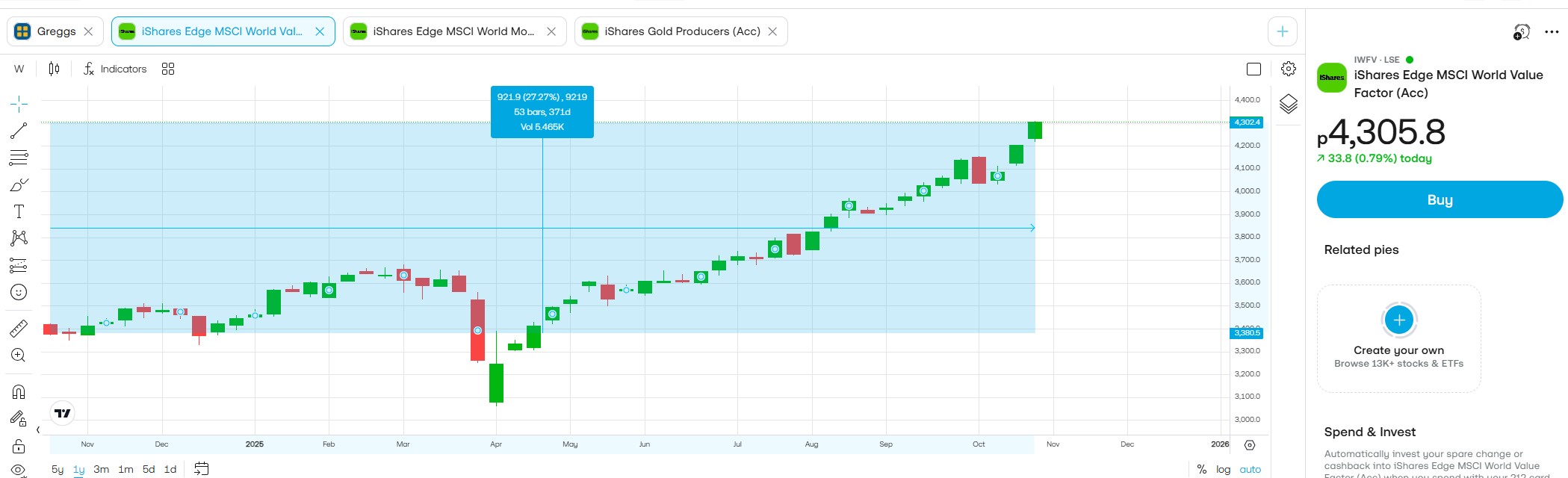Screen dimensions: 1568x478
Task: Open chart settings gear
Action: [x=1289, y=69]
